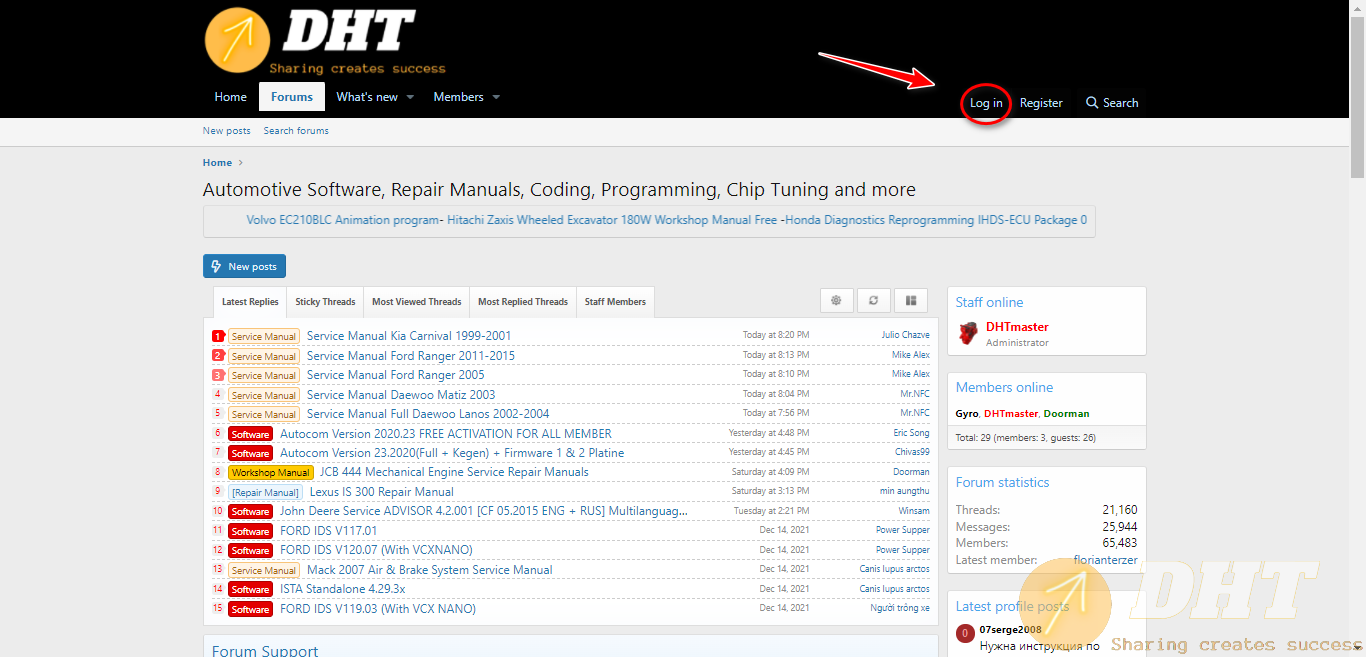
Task: Expand the What's new dropdown arrow
Action: (410, 98)
